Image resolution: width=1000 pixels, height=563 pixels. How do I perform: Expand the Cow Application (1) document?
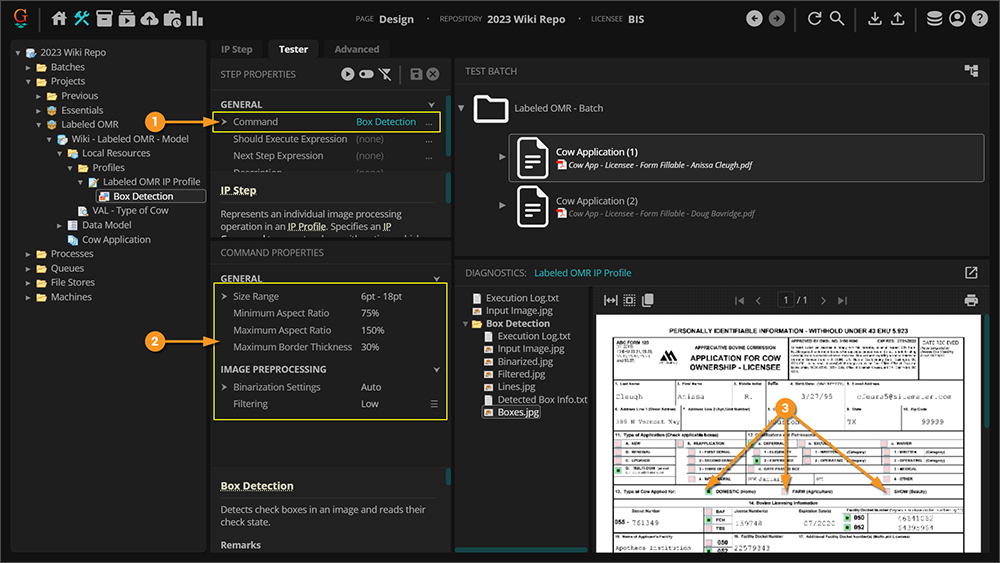click(x=502, y=157)
